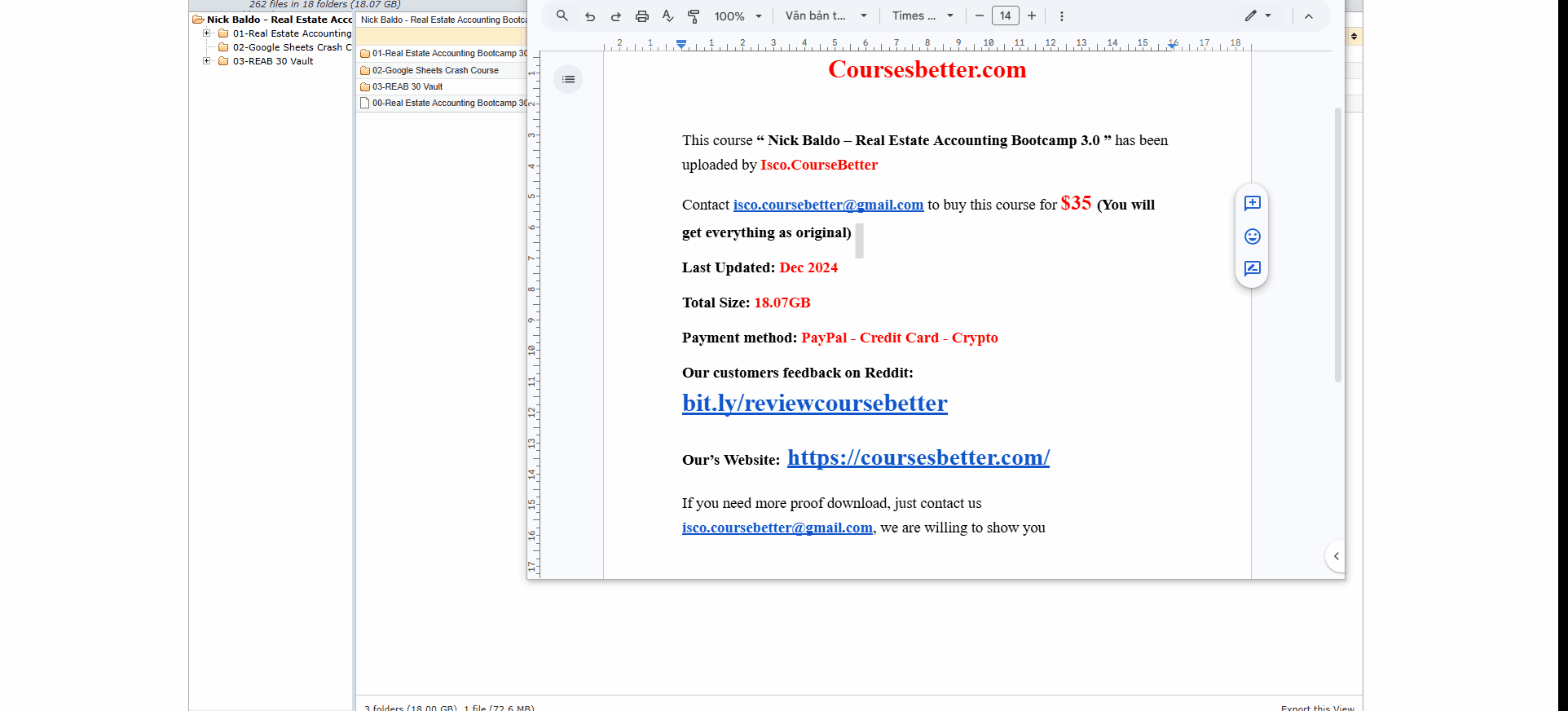Click the Nick Baldo path header in list

pyautogui.click(x=443, y=20)
